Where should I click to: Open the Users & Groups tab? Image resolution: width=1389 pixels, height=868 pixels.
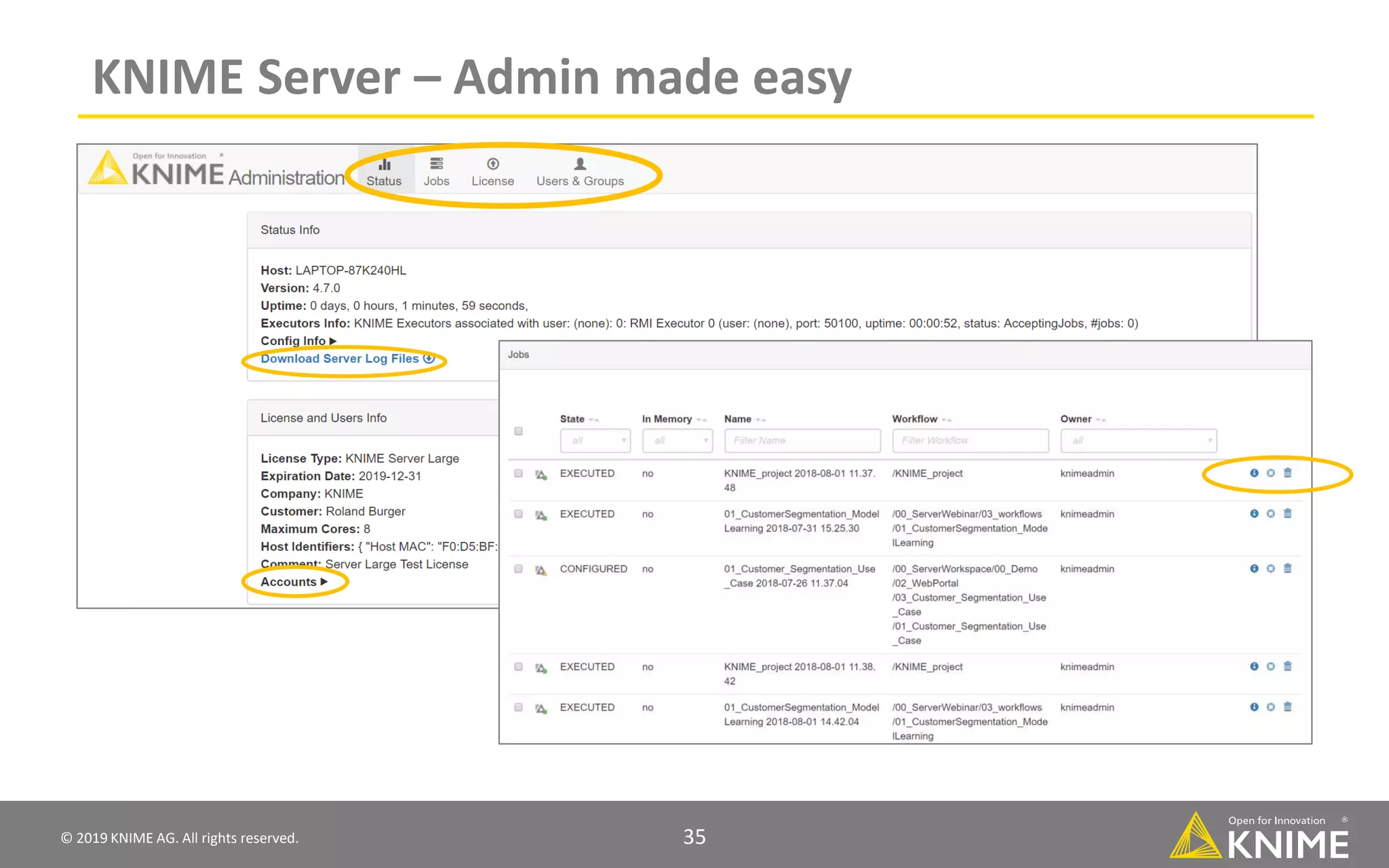[x=580, y=172]
